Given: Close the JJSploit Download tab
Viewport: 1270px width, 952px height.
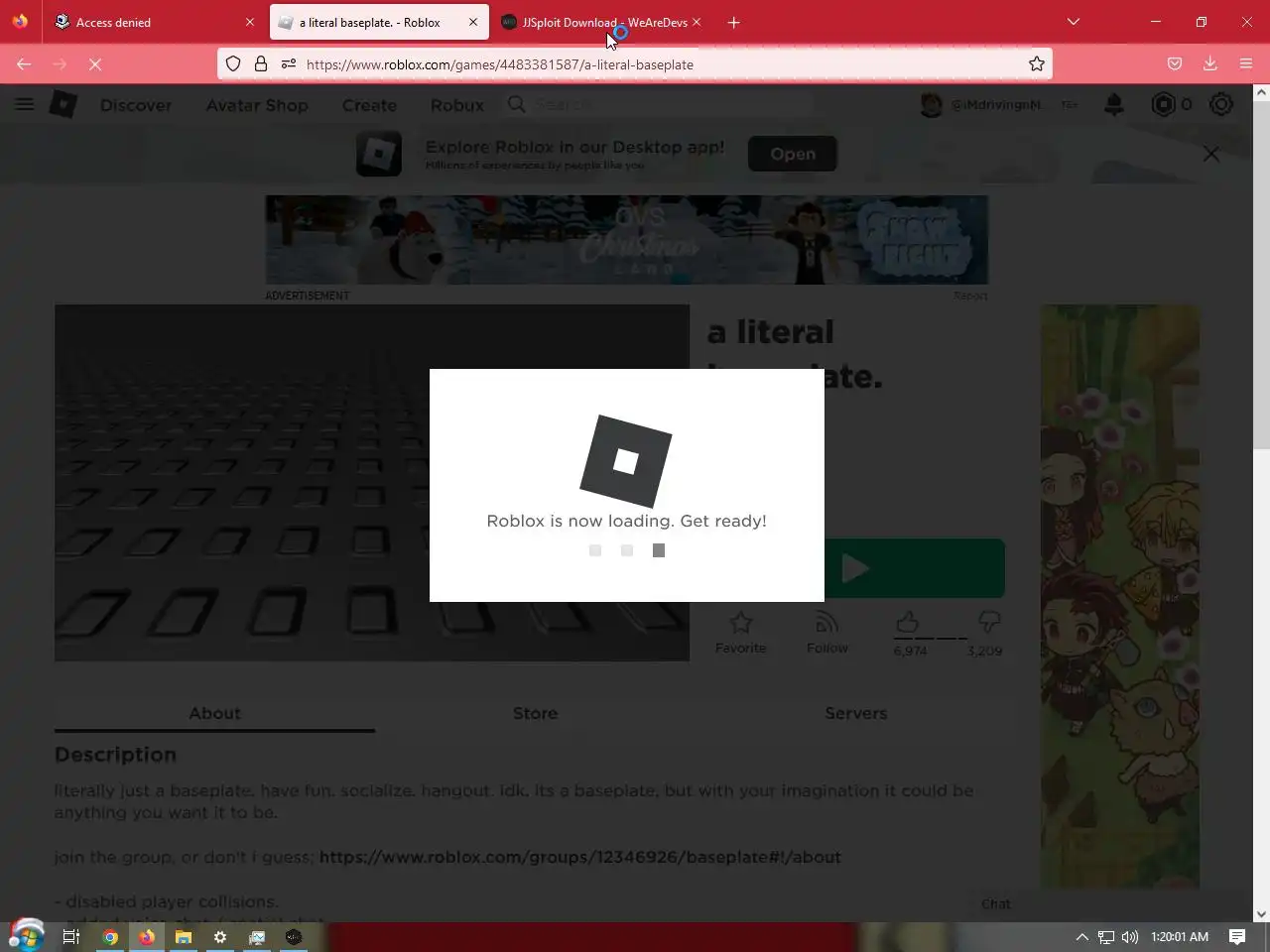Looking at the screenshot, I should pyautogui.click(x=697, y=22).
